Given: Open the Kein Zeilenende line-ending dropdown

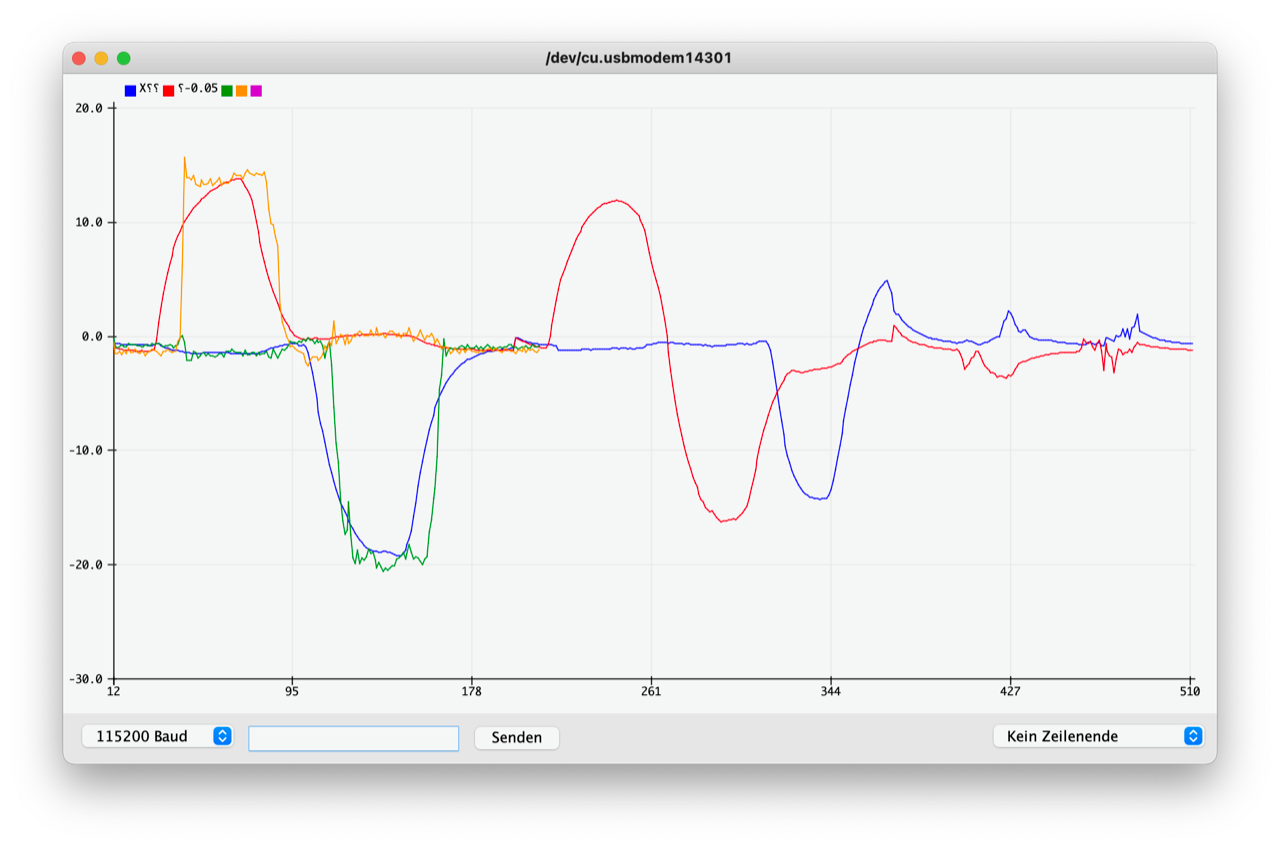Looking at the screenshot, I should tap(1098, 736).
